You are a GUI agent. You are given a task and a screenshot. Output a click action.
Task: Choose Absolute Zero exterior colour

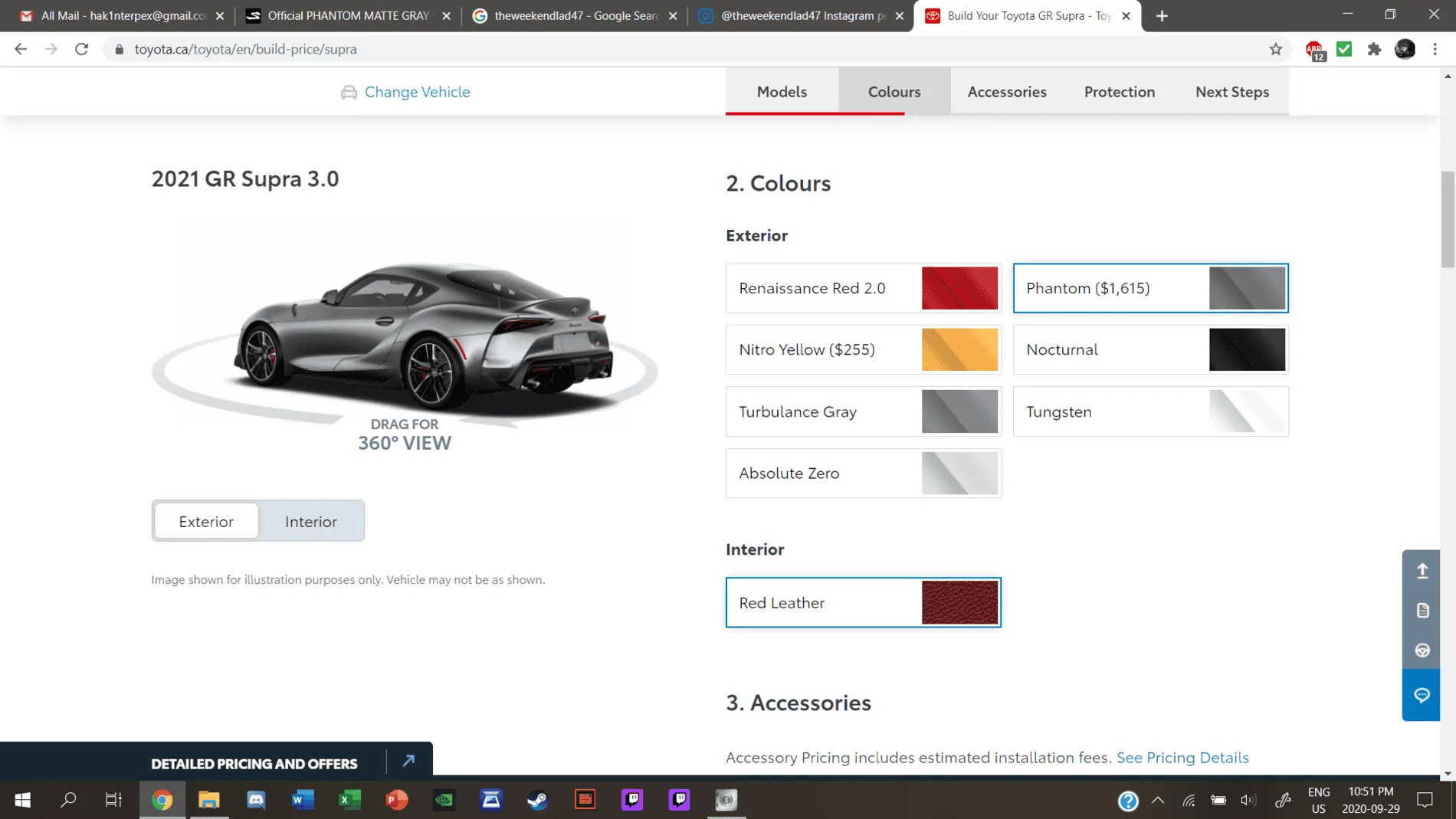pyautogui.click(x=864, y=473)
